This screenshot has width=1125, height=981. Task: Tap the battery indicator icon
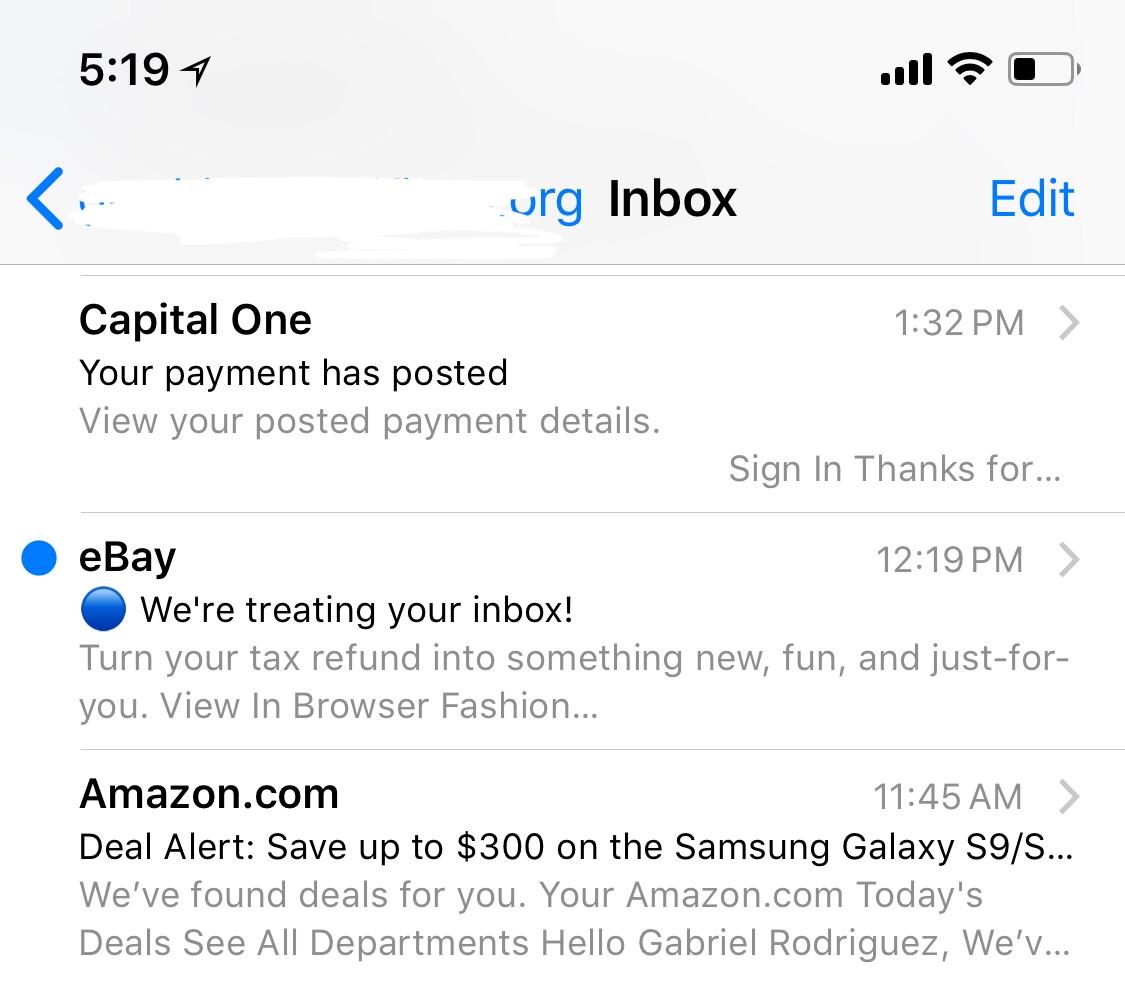coord(1043,68)
